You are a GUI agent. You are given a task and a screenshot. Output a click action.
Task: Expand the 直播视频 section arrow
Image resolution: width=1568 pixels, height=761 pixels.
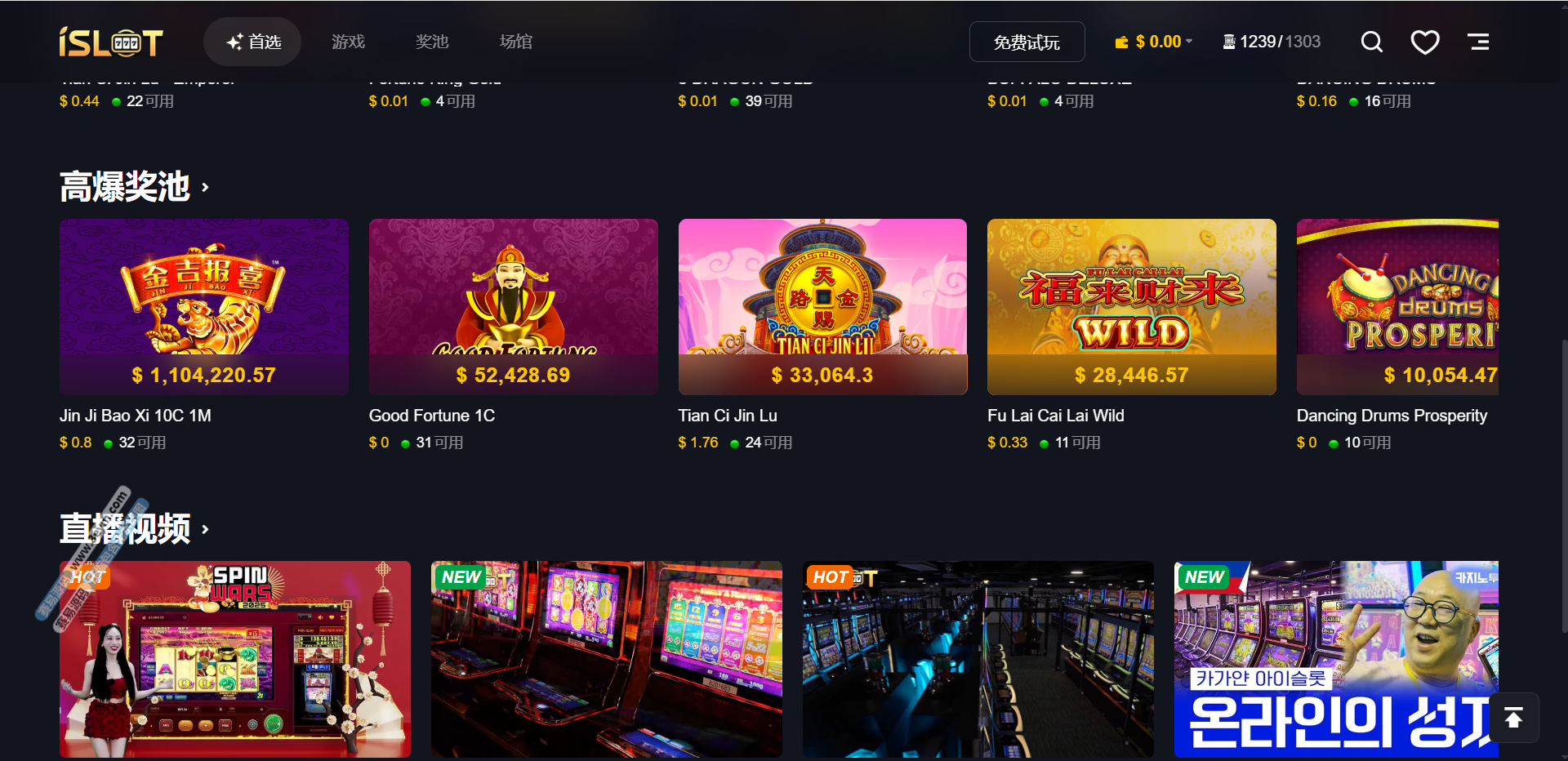(205, 529)
